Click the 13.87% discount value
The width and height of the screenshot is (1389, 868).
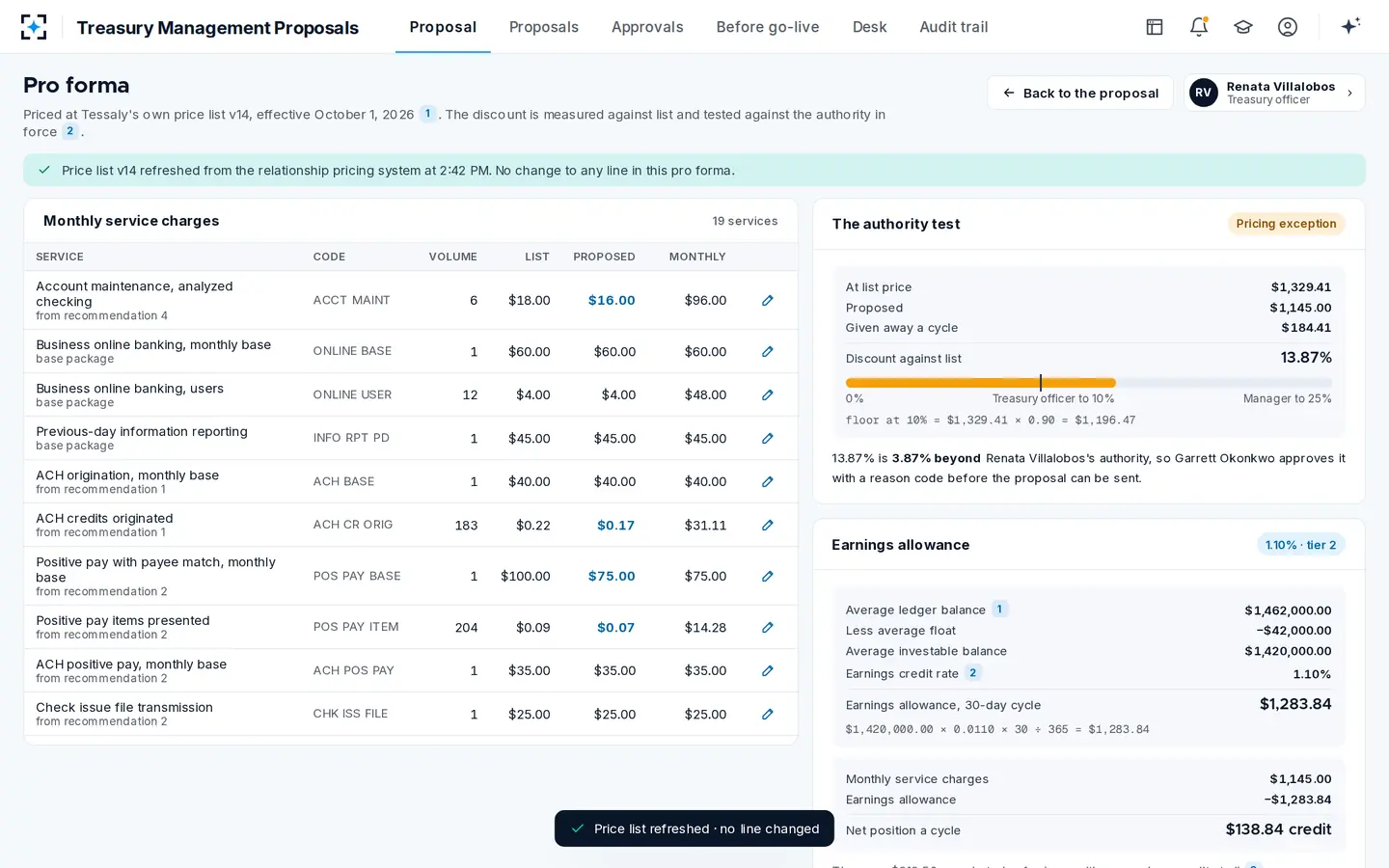point(1306,358)
